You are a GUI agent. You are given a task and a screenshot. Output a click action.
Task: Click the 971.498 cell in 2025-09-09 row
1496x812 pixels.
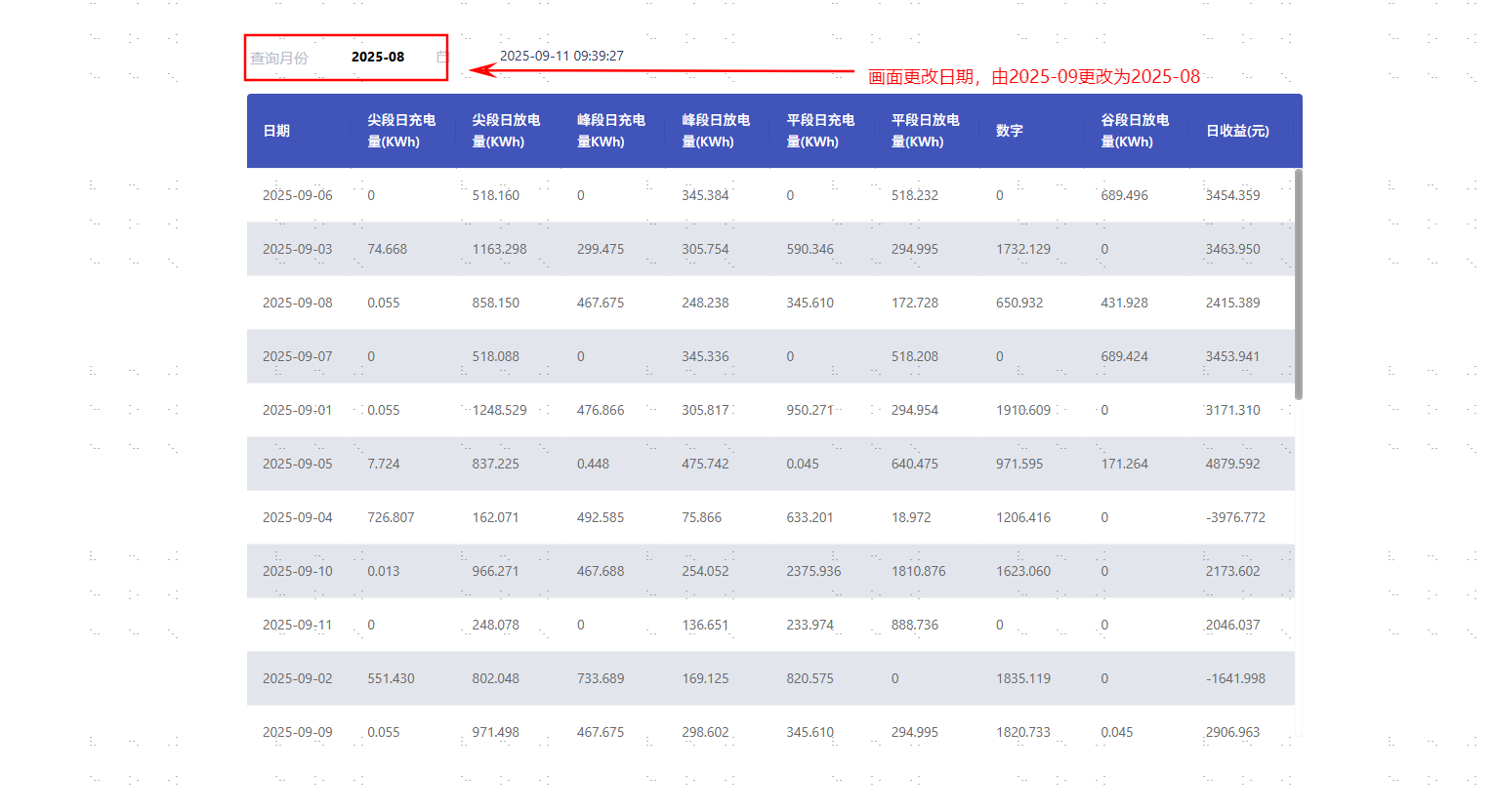click(x=496, y=732)
